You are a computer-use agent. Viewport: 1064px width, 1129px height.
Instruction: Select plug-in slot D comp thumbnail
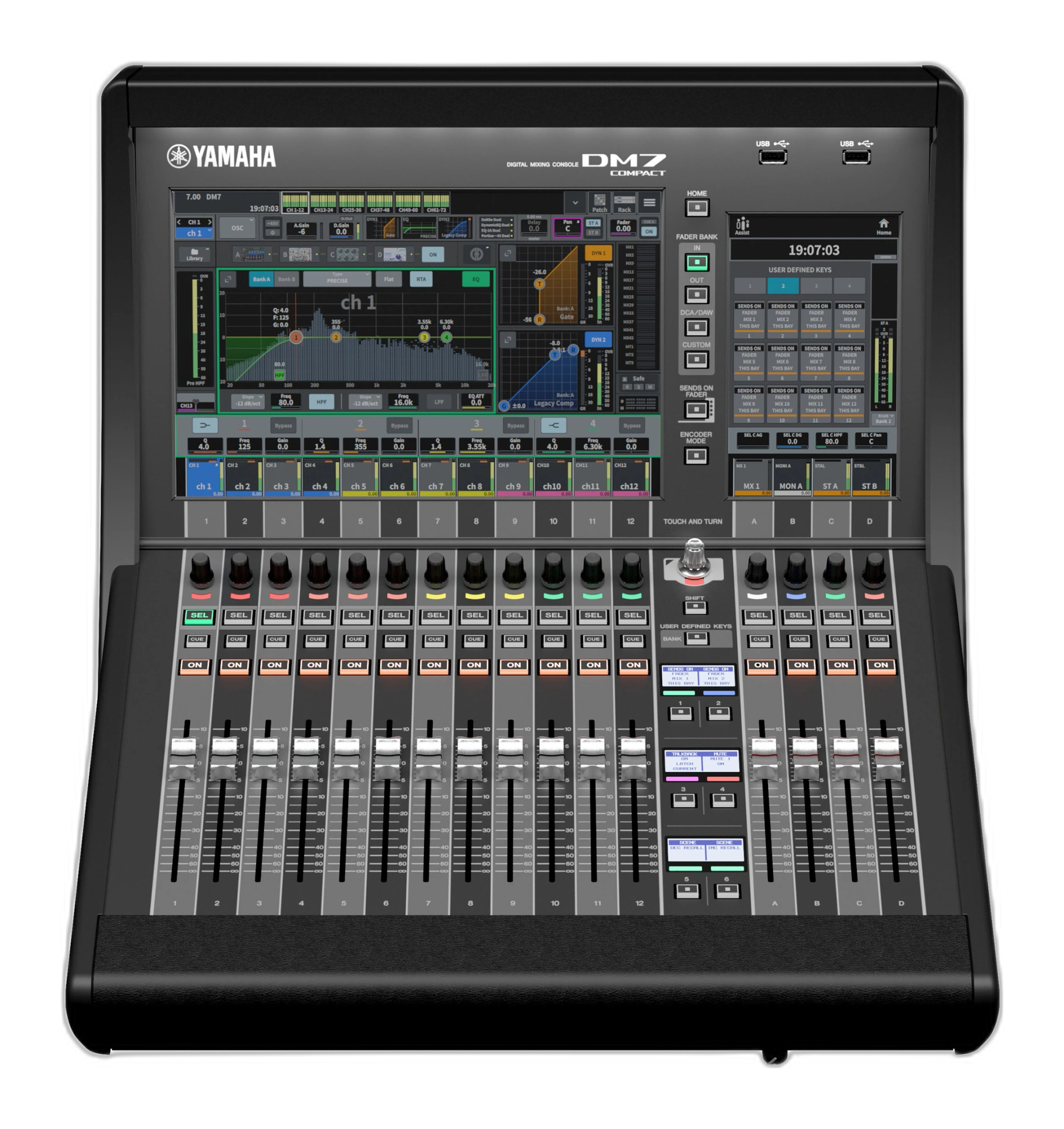(394, 254)
